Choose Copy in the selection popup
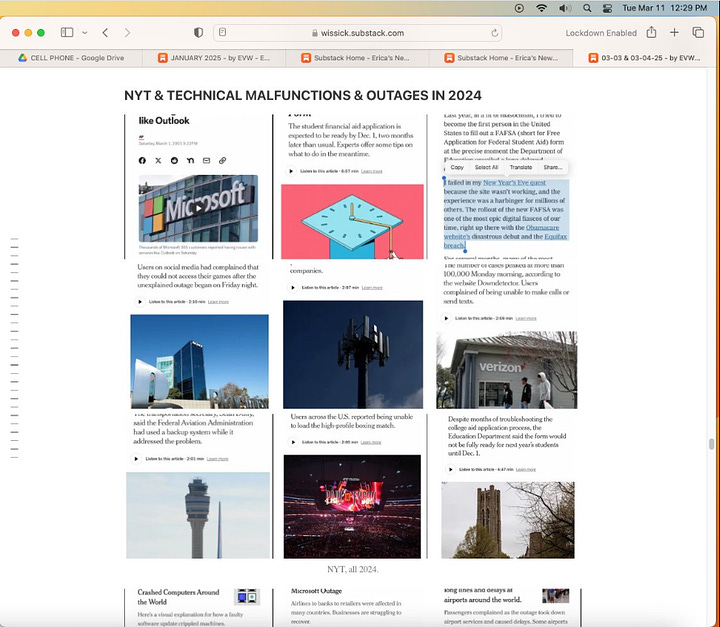This screenshot has width=720, height=627. coord(457,167)
